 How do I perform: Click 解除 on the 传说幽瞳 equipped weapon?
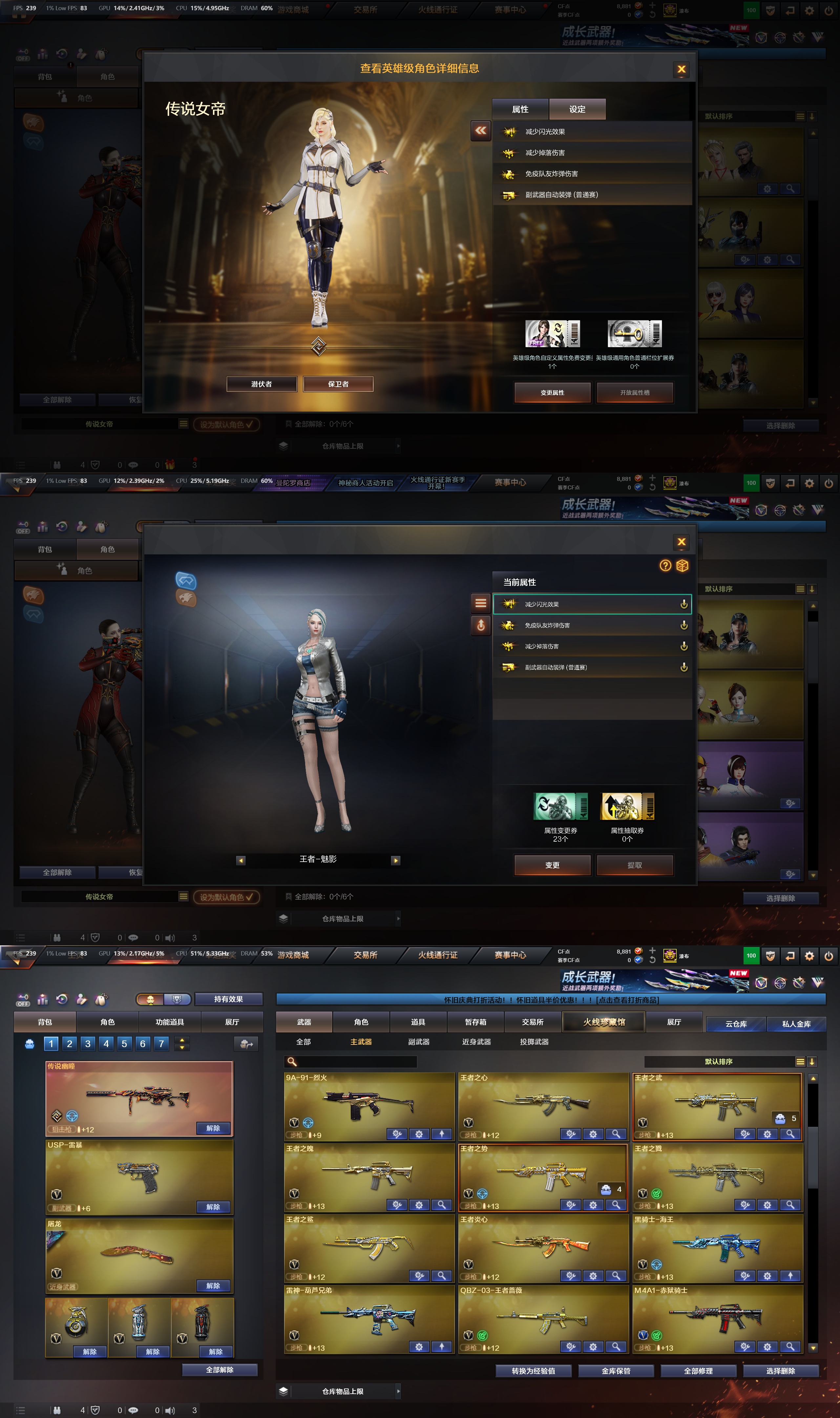point(213,1128)
